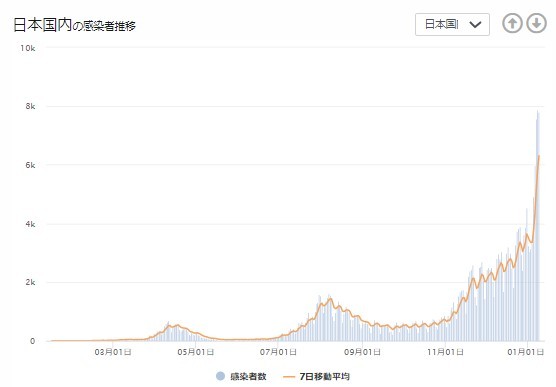Click the 4k y-axis label
The image size is (556, 387).
[x=30, y=224]
